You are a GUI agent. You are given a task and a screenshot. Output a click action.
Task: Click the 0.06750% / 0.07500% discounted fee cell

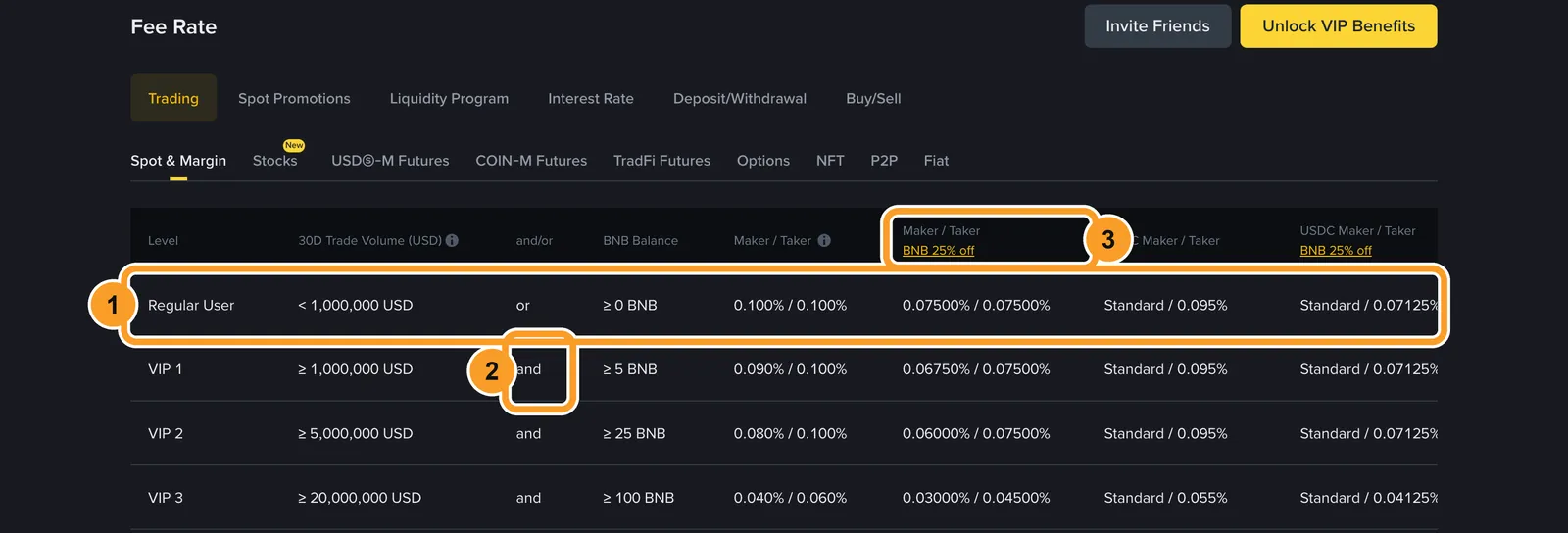[x=976, y=369]
